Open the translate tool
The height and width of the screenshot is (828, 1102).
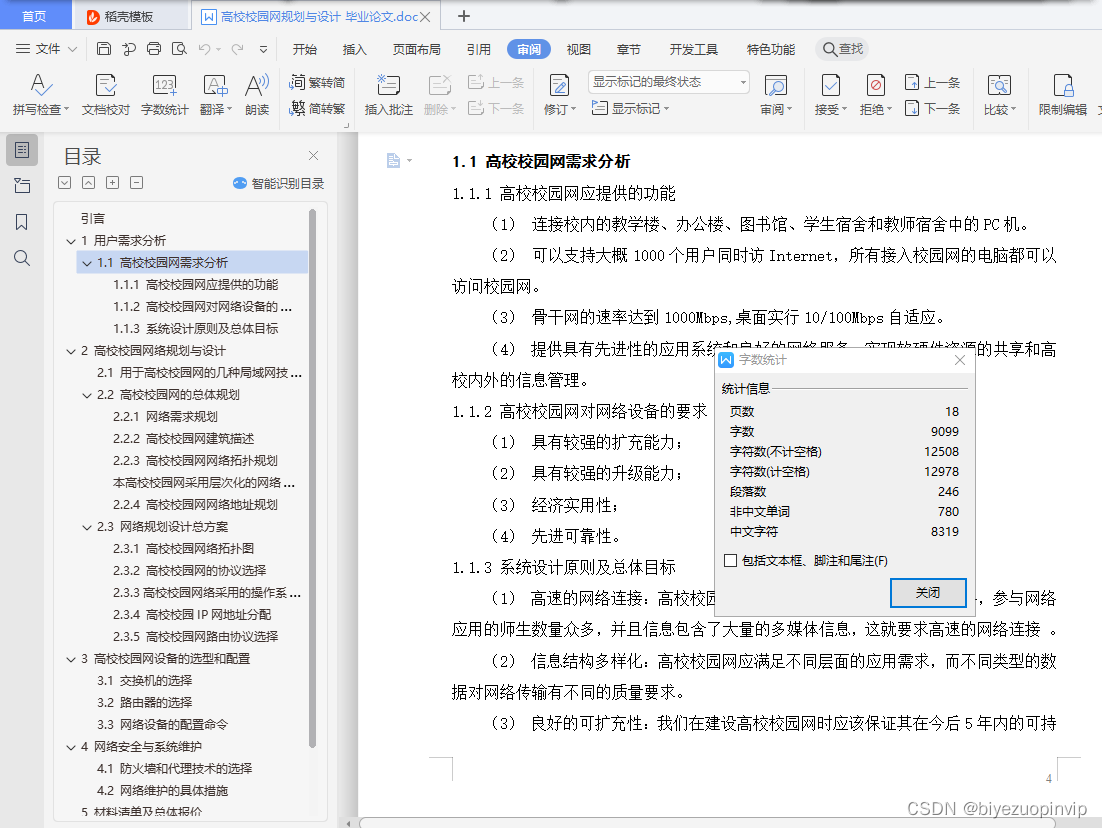point(215,94)
